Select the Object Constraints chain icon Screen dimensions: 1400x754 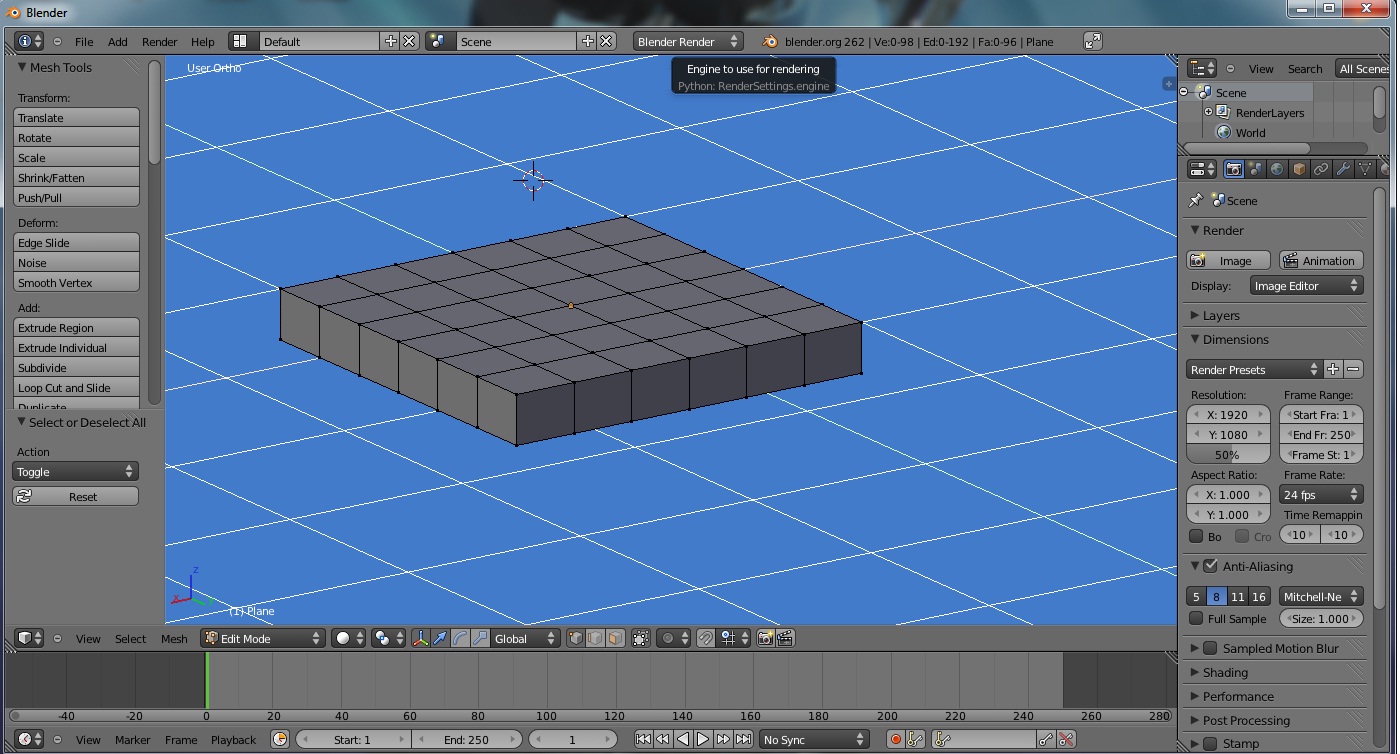[x=1321, y=169]
